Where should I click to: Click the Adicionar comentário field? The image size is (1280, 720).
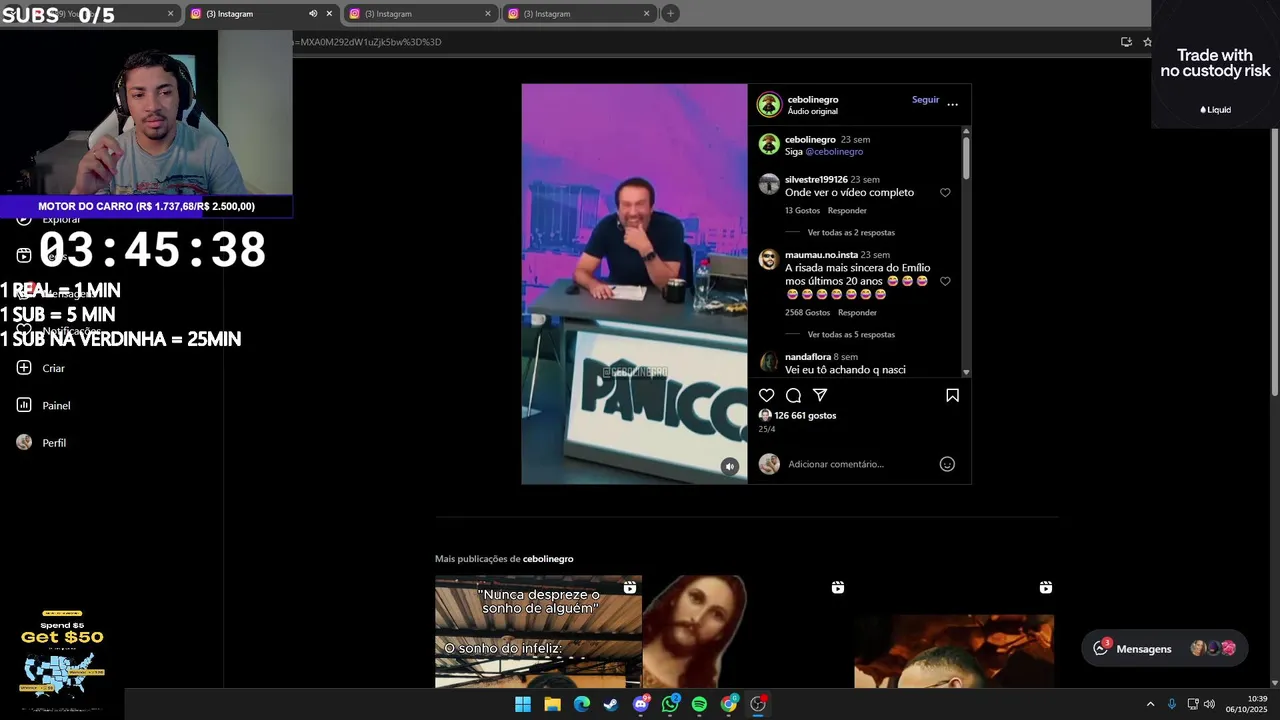(x=860, y=464)
